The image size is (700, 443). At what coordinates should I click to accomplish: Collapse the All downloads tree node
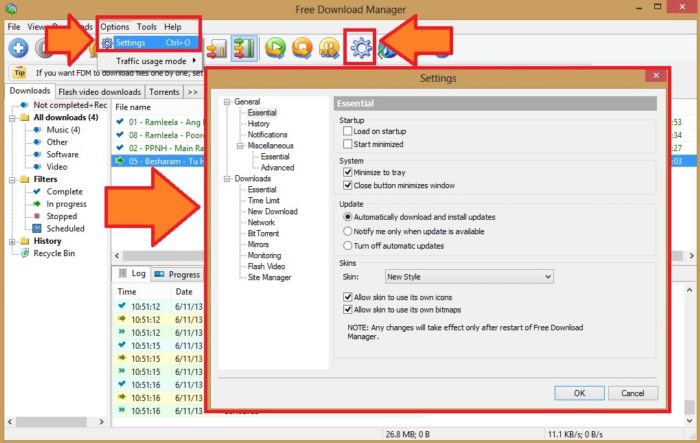[12, 118]
